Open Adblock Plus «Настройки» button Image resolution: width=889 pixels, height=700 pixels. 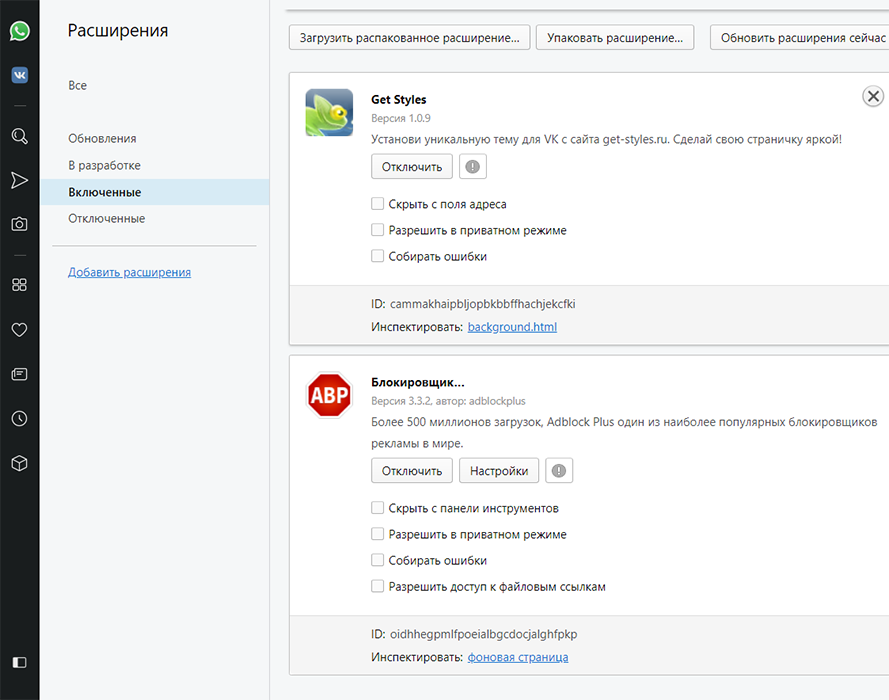499,471
